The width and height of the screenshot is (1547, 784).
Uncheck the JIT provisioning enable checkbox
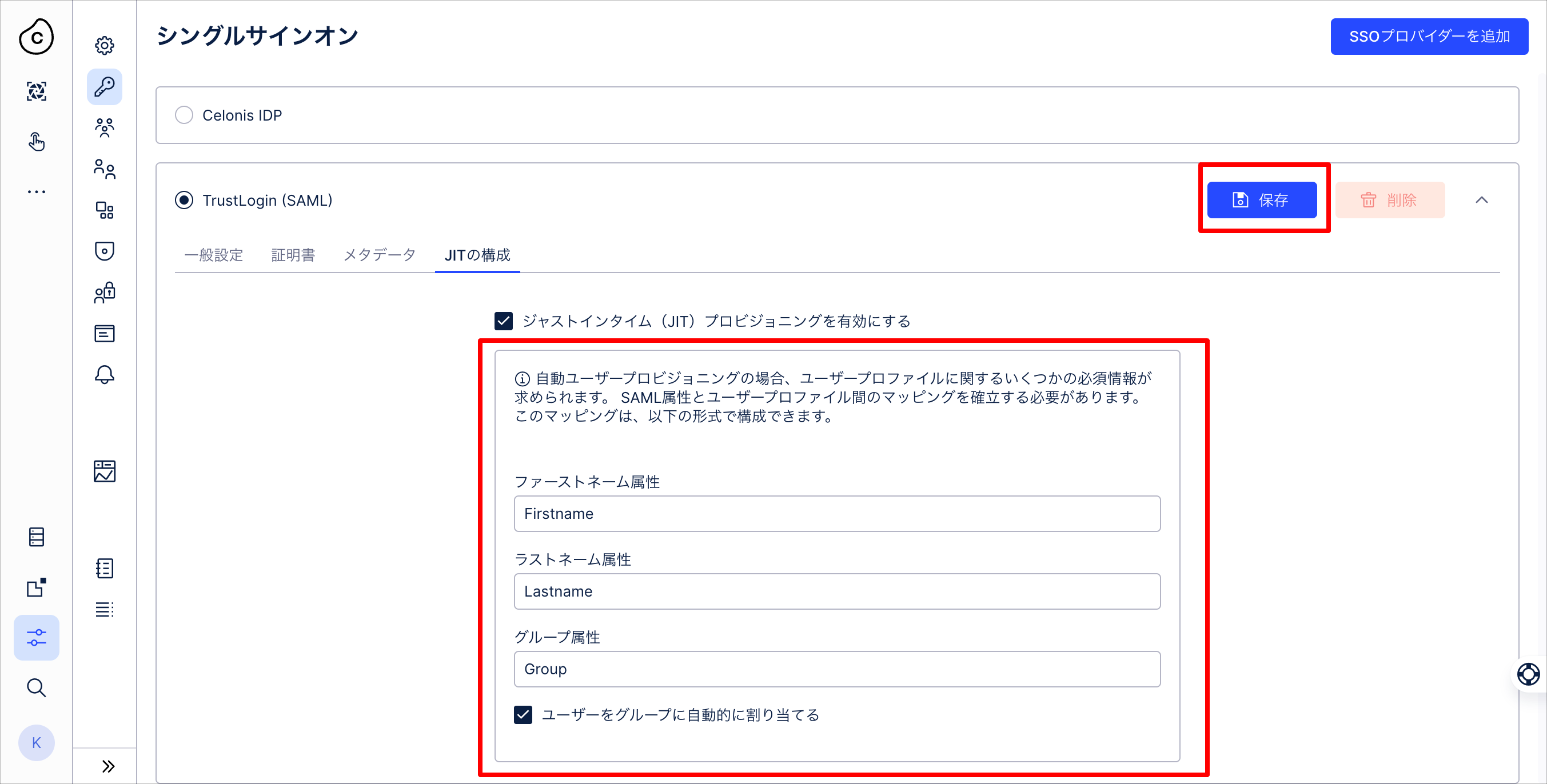(503, 321)
